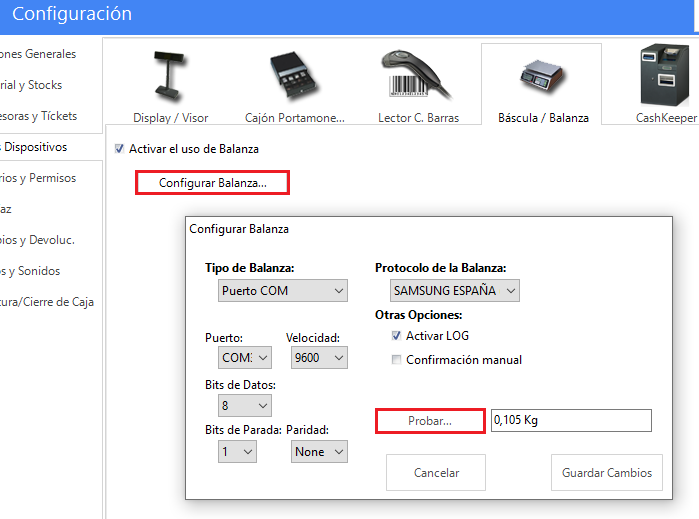Expand the Puerto COM dropdown
The image size is (699, 519).
244,357
